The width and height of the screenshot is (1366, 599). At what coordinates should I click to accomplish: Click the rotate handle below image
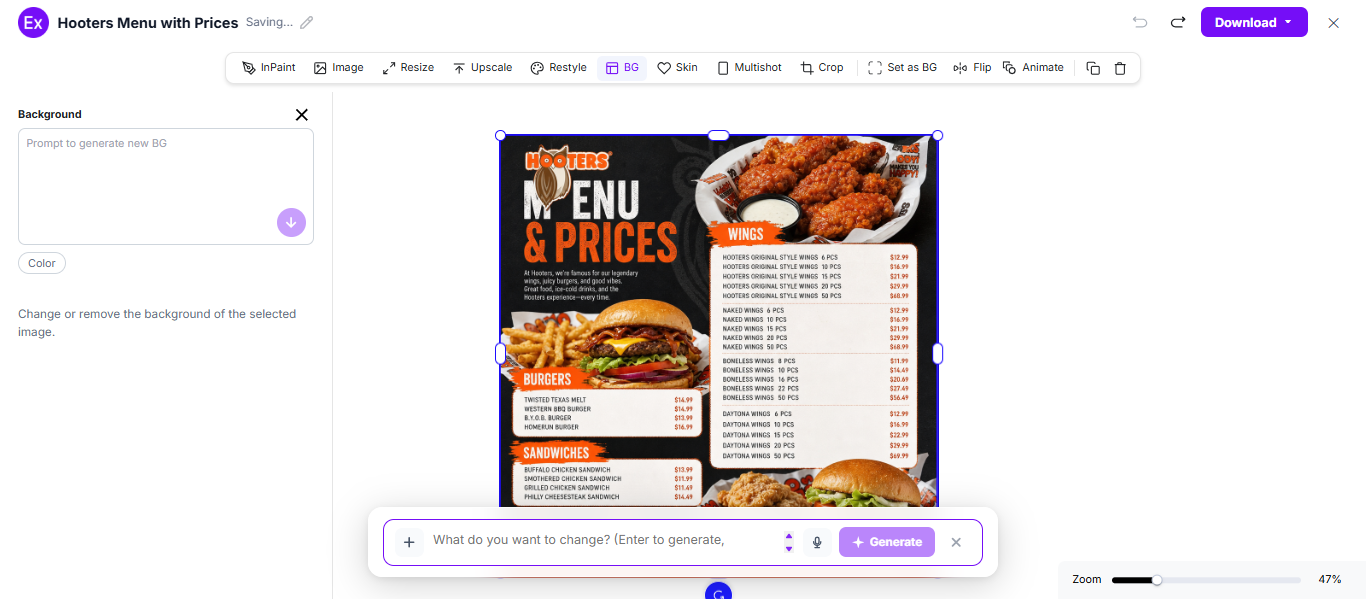[718, 592]
